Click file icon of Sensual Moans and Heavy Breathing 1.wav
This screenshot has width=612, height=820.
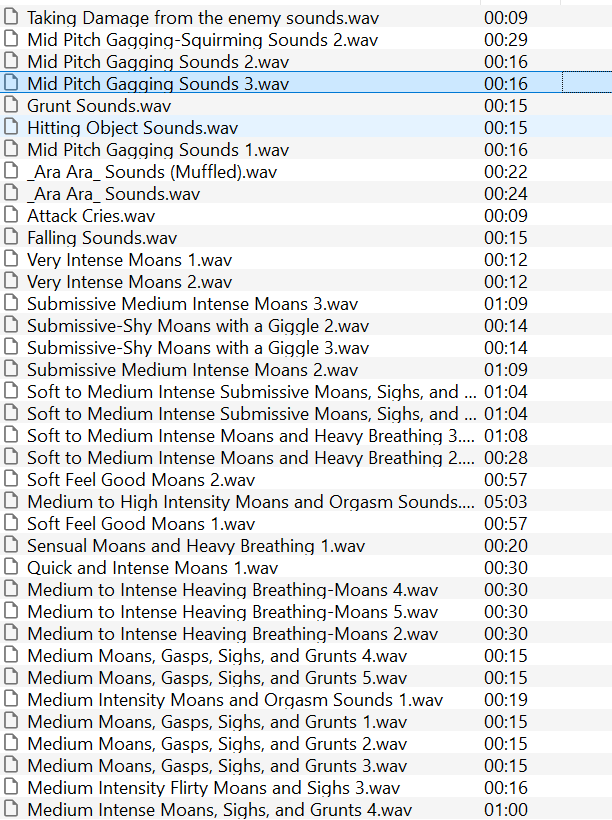(10, 544)
